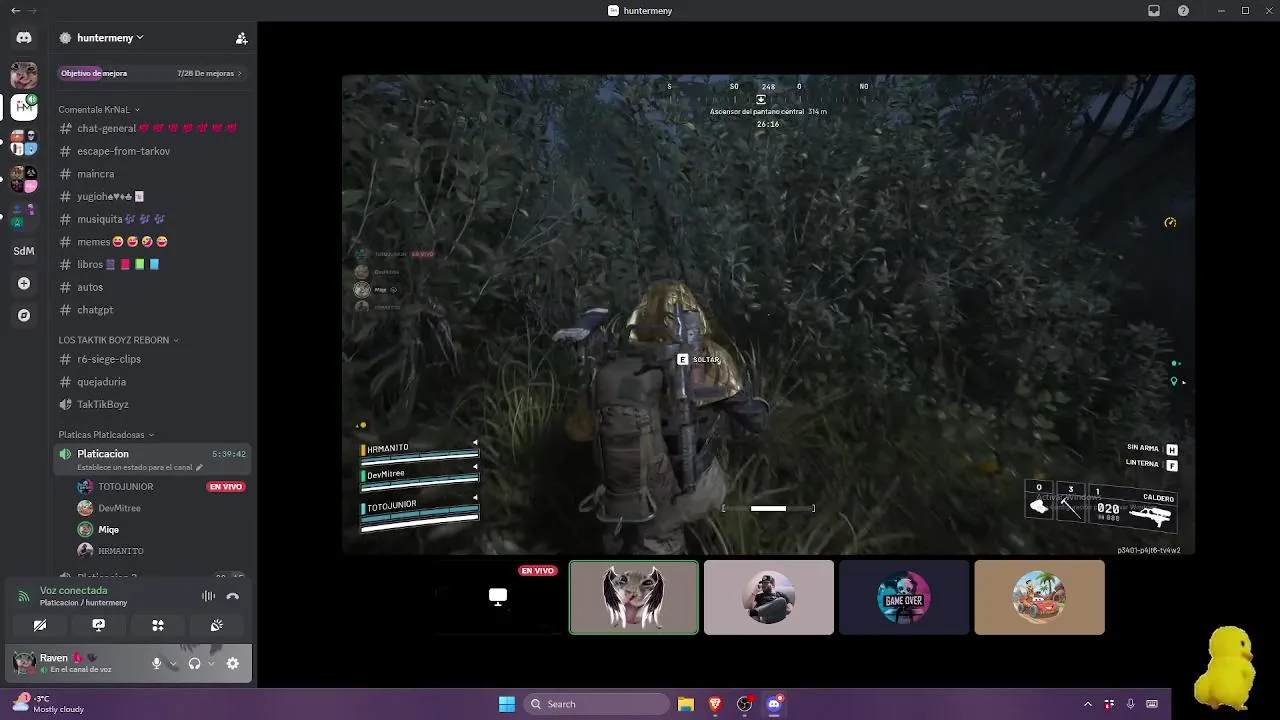Click the invite people icon beside huntermeny

coord(241,38)
